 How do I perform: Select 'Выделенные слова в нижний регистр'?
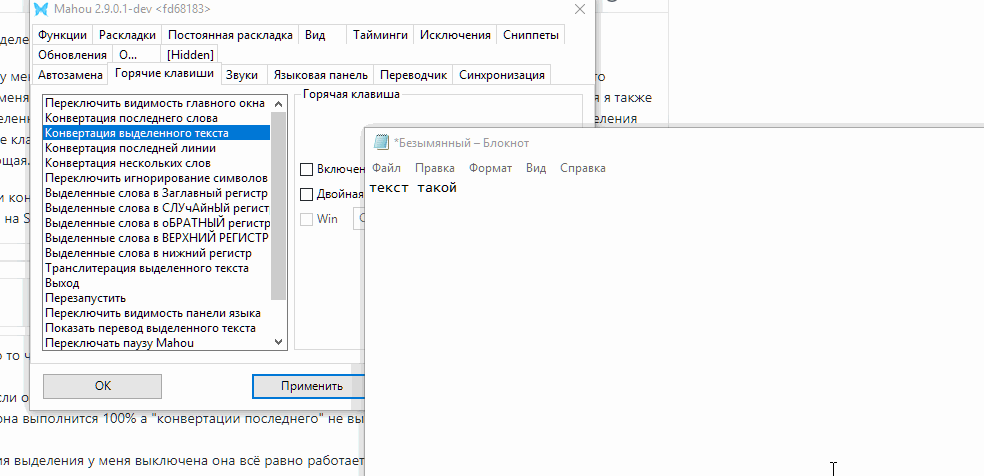tap(156, 253)
